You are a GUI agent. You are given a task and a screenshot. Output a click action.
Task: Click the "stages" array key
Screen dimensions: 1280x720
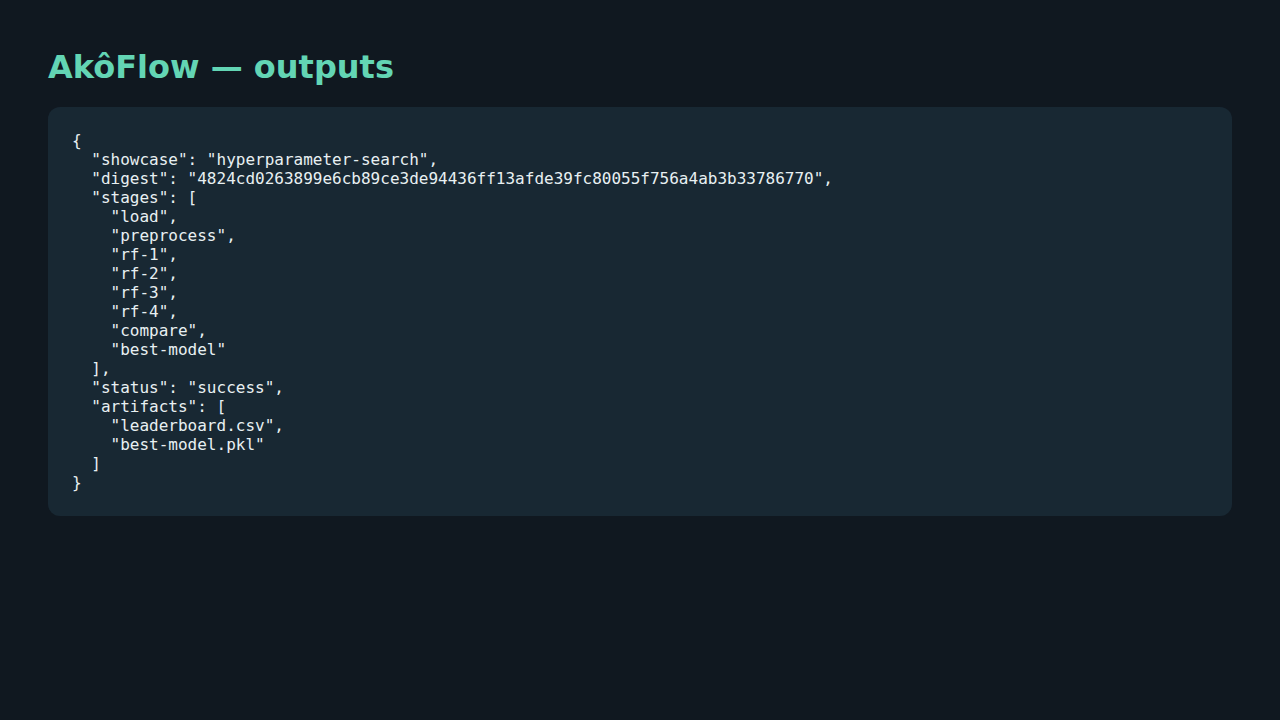point(130,198)
